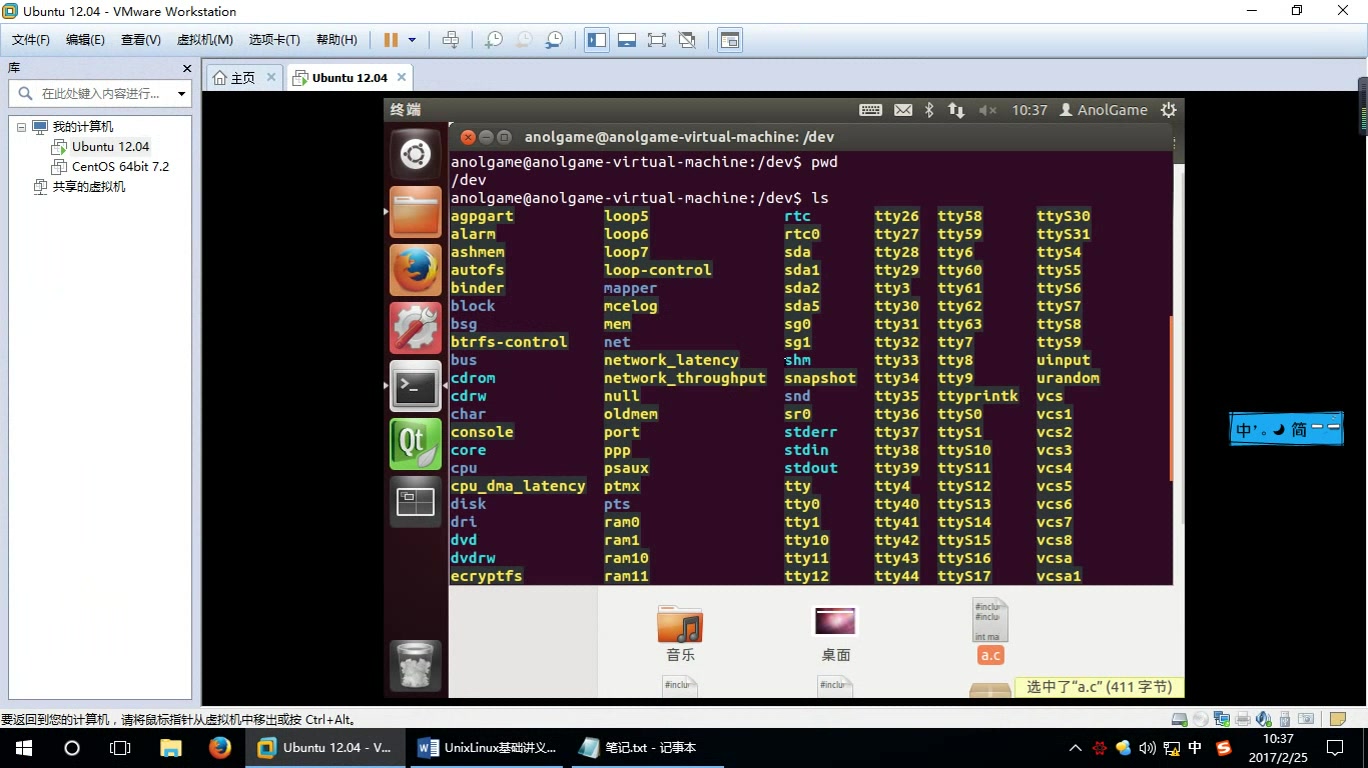The height and width of the screenshot is (768, 1368).
Task: Open the mail indicator in Ubuntu panel
Action: click(x=903, y=110)
